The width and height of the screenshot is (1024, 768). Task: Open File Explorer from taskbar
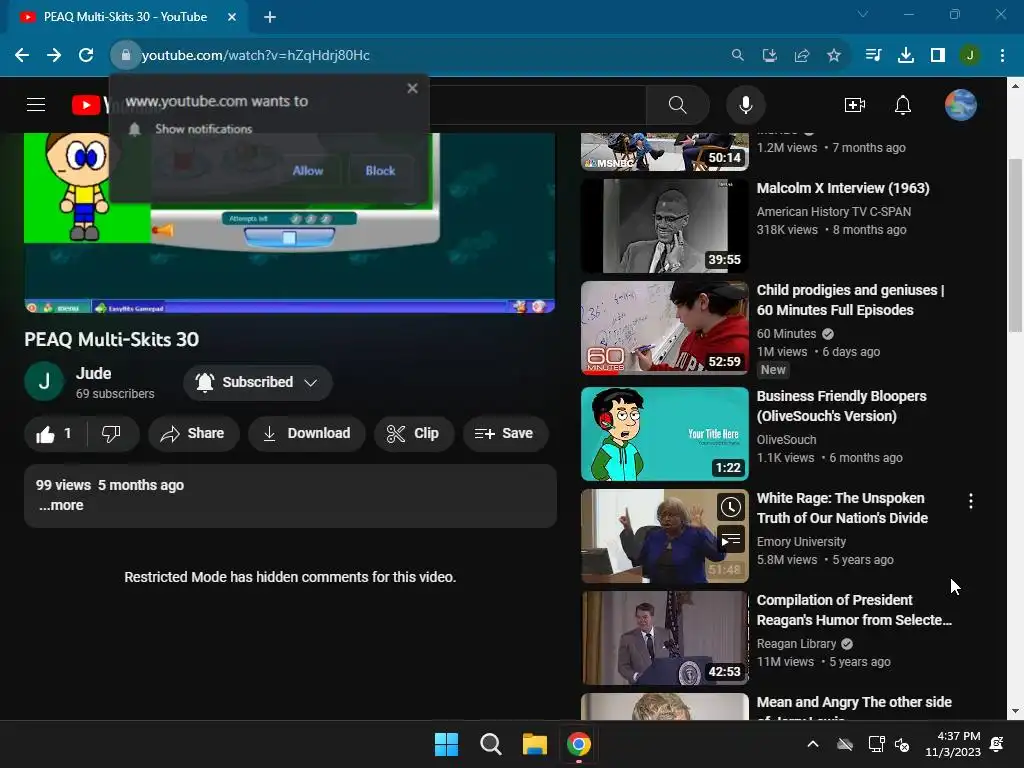point(534,744)
